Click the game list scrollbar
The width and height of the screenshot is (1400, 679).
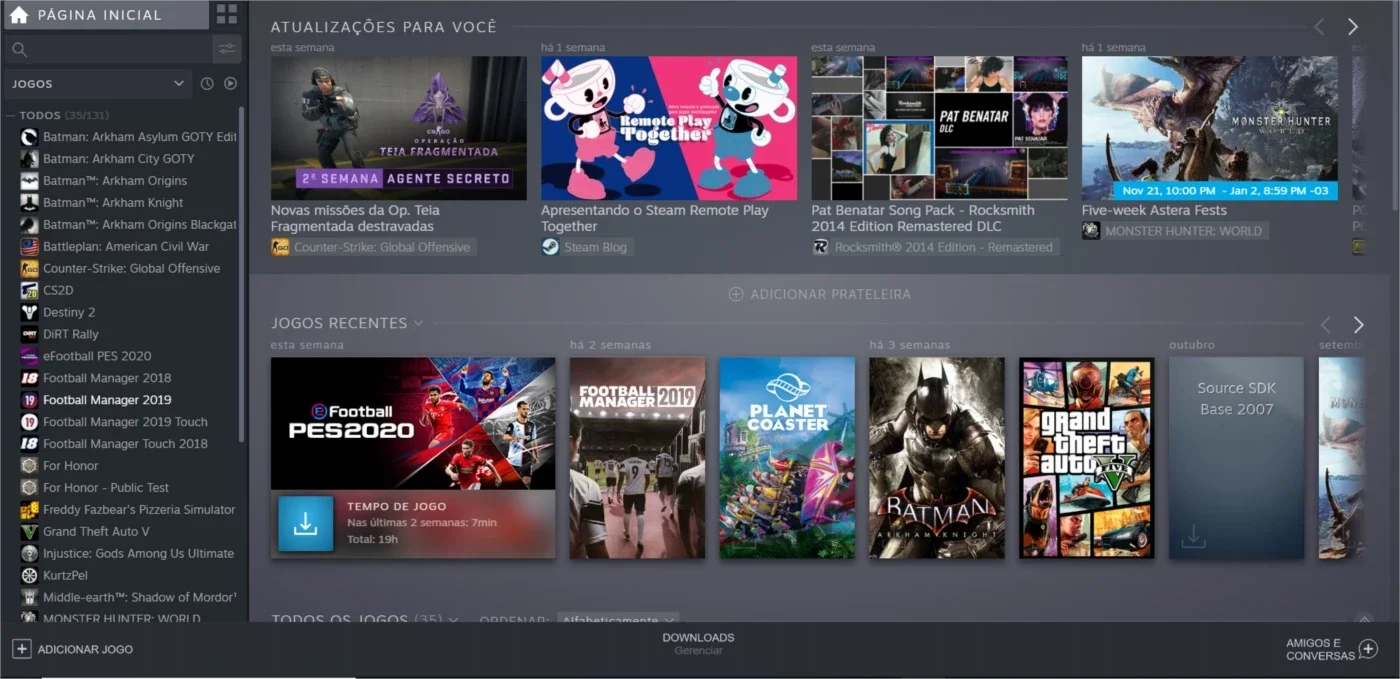(x=241, y=275)
